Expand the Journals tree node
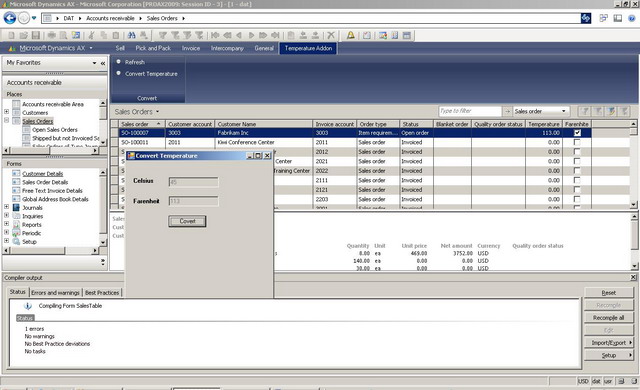 click(7, 207)
